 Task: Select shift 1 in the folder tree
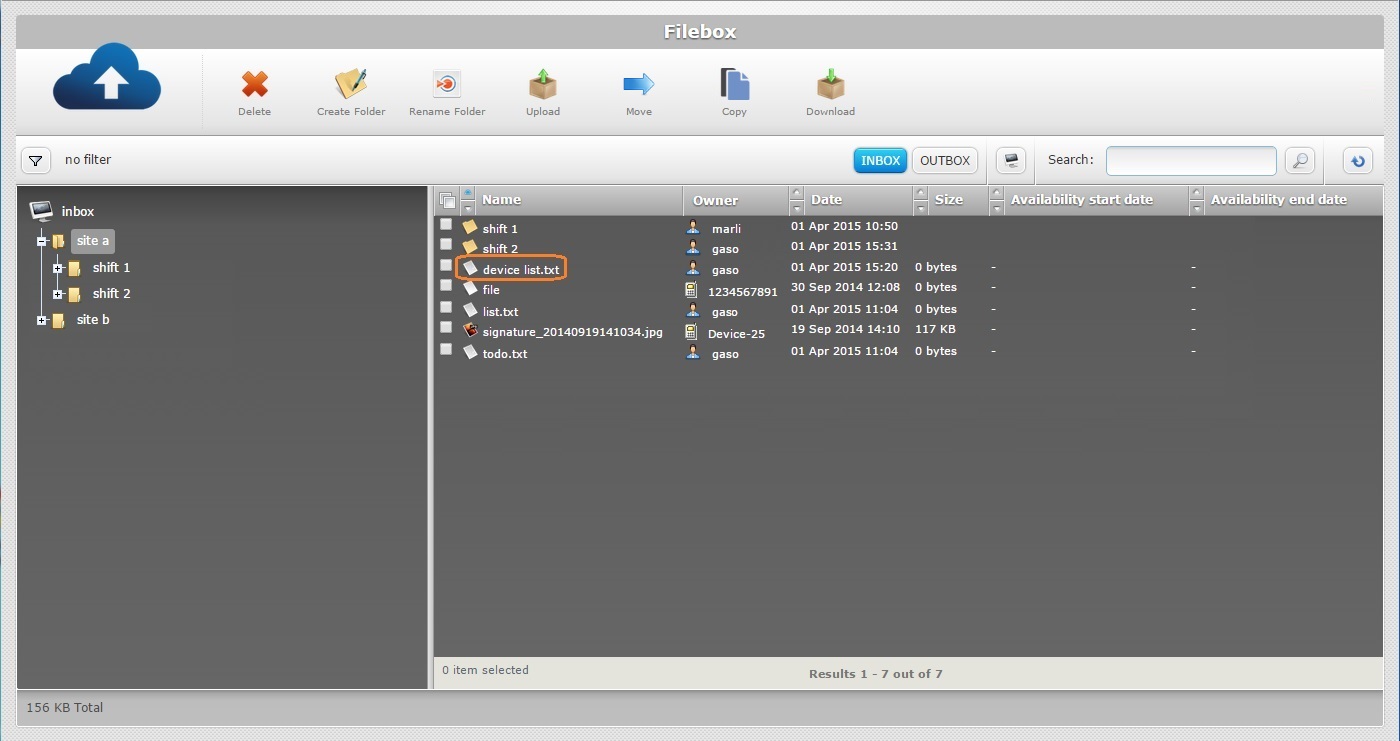coord(111,268)
